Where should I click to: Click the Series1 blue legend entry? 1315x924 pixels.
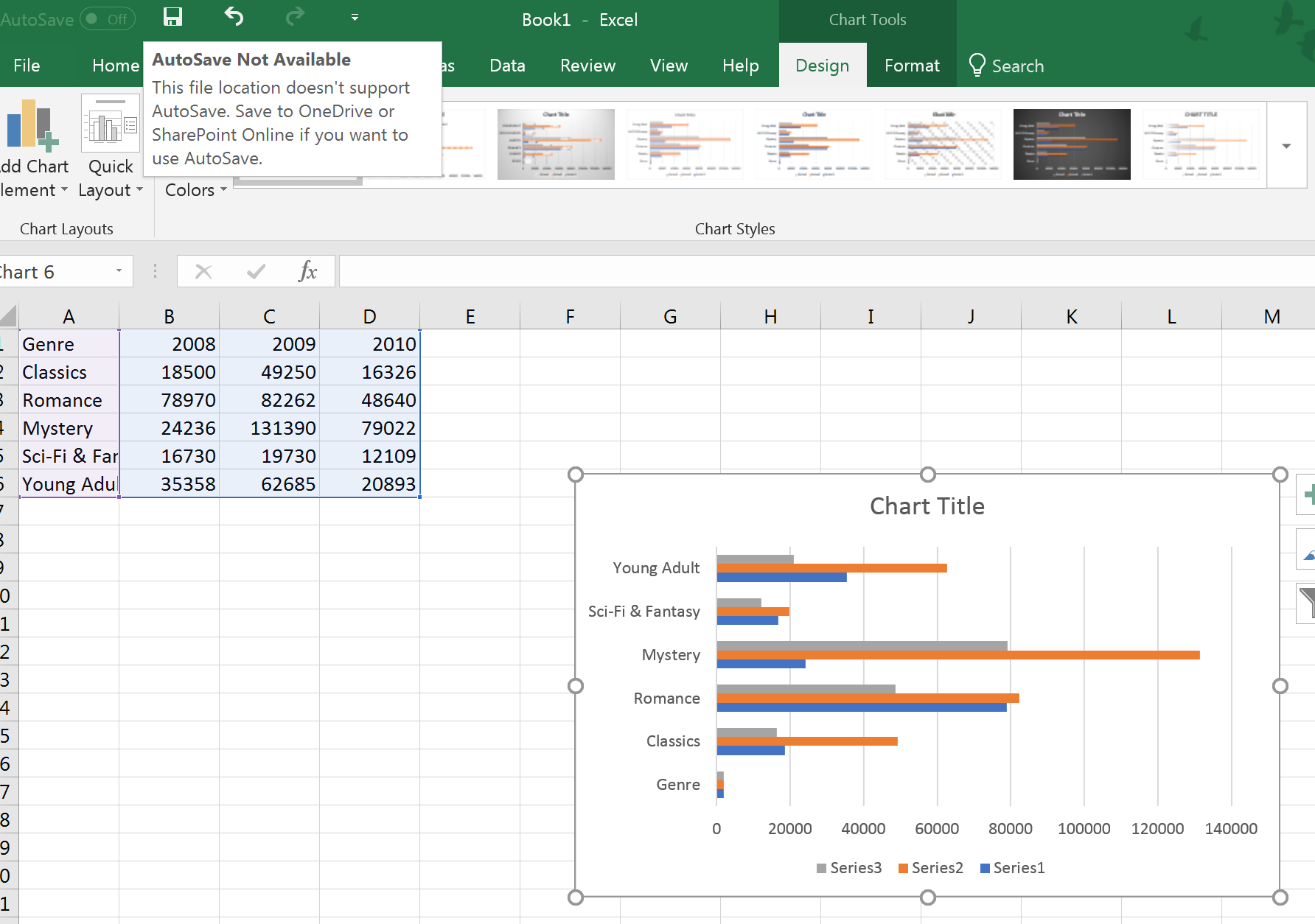[x=1012, y=868]
